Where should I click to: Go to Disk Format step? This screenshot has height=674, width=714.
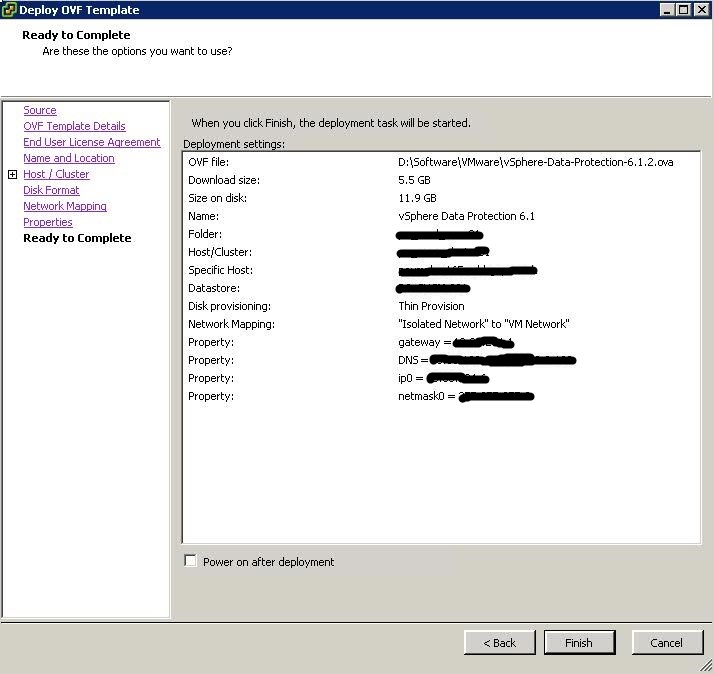(x=51, y=190)
